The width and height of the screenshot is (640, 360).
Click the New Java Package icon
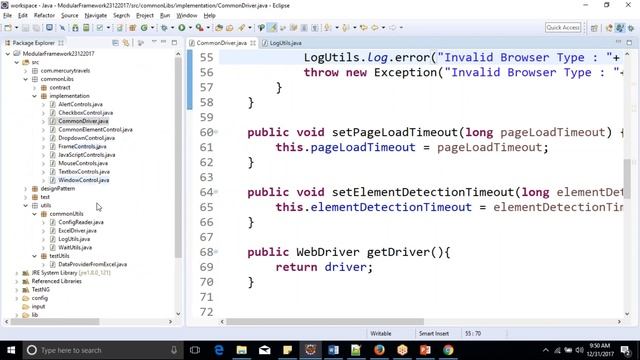coord(132,28)
